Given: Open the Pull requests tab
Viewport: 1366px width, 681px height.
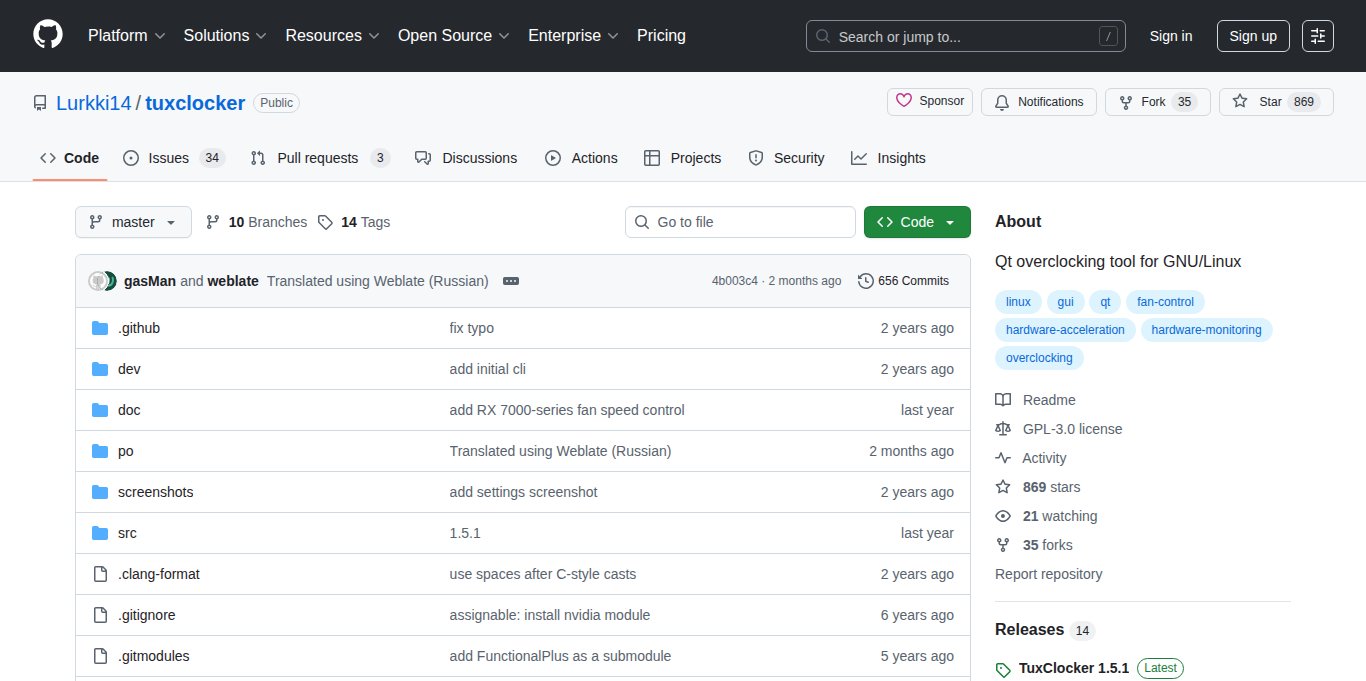Looking at the screenshot, I should (319, 158).
